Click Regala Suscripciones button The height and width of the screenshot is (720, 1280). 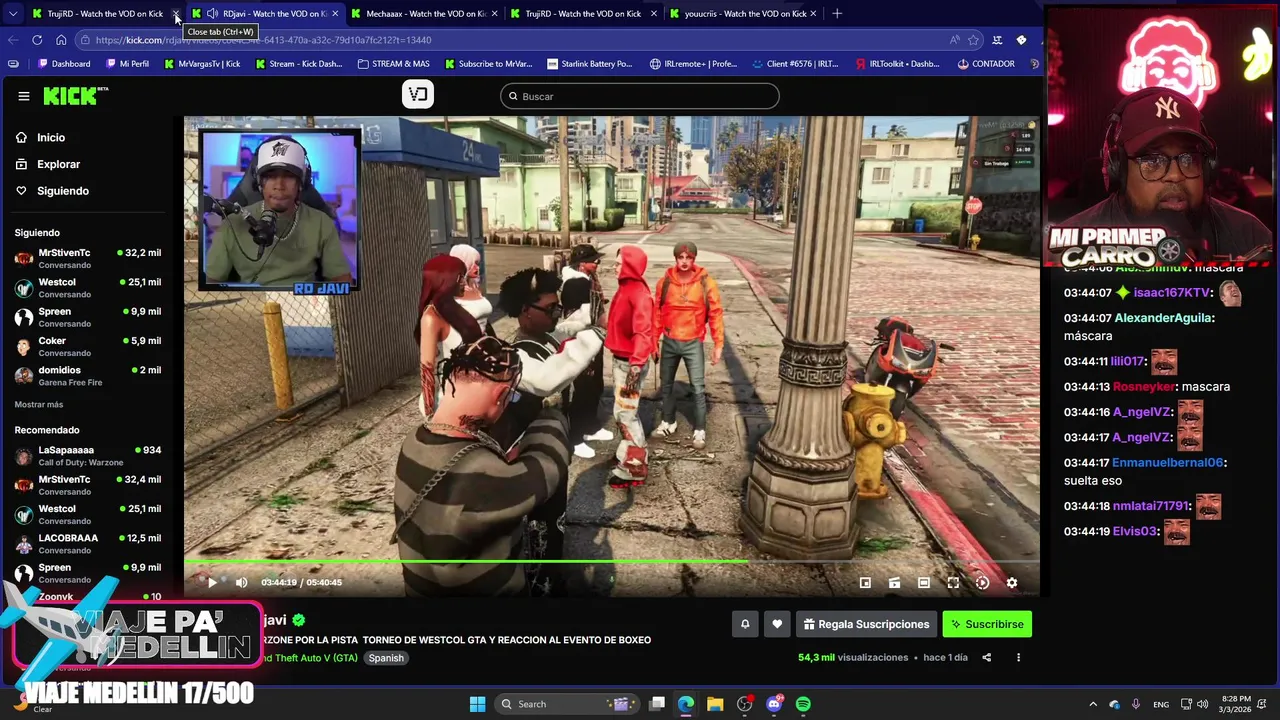[x=866, y=624]
